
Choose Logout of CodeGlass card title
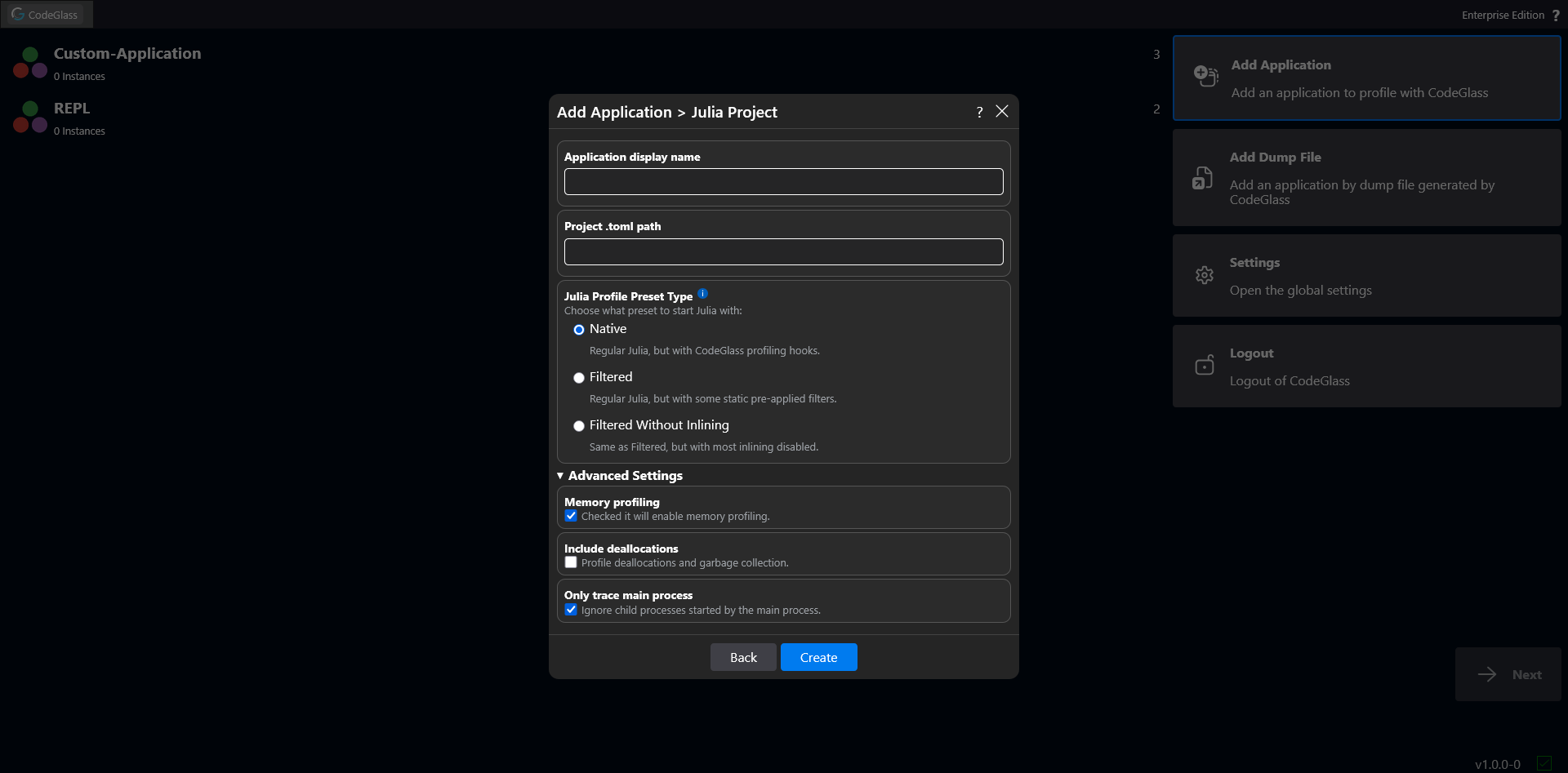coord(1251,353)
